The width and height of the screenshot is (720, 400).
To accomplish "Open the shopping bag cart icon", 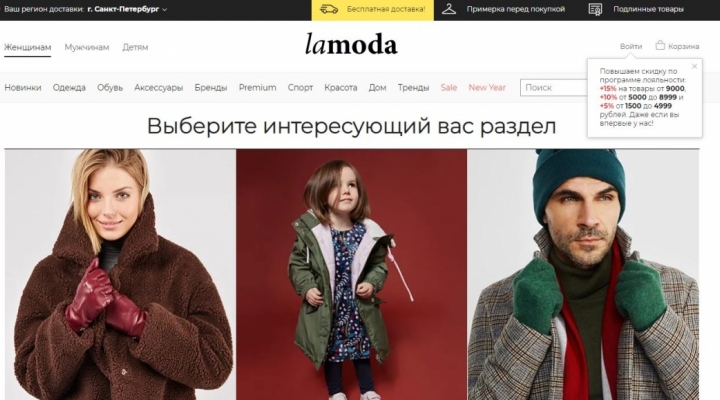I will click(x=660, y=45).
